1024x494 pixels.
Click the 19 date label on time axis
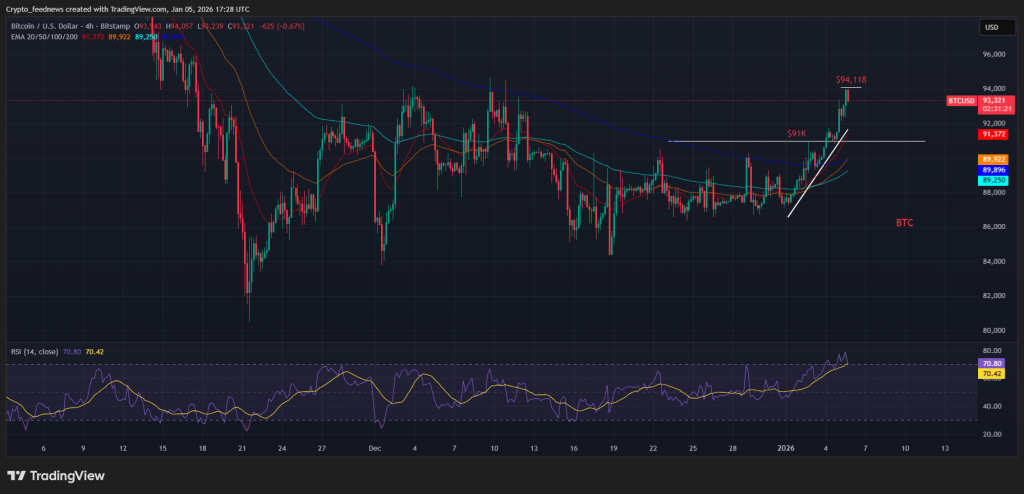(x=613, y=449)
